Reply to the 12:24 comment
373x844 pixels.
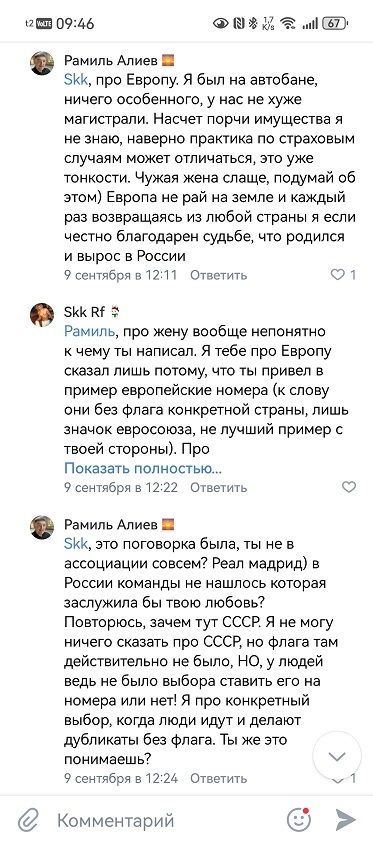pyautogui.click(x=219, y=778)
